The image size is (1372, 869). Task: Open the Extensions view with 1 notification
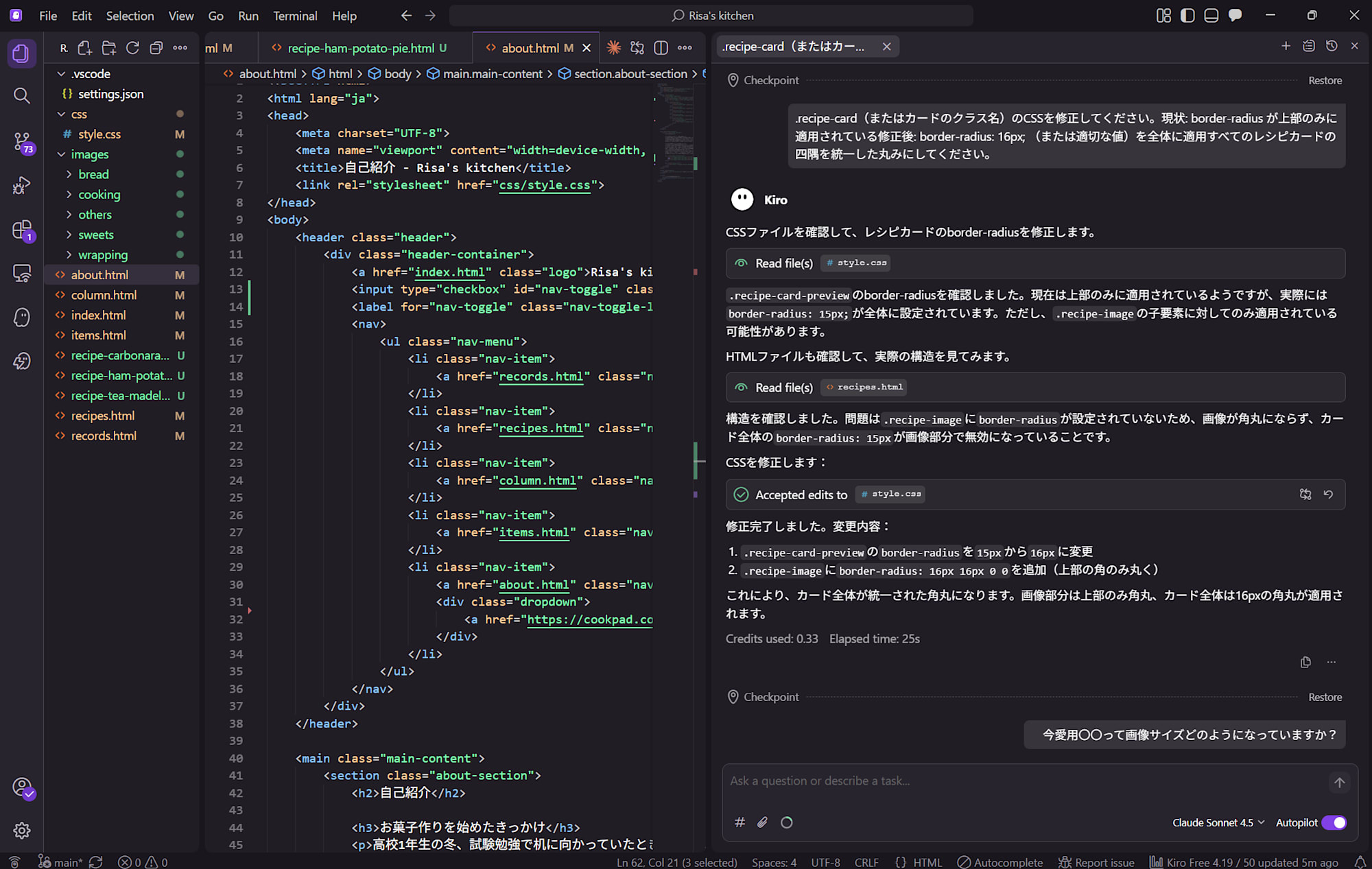[21, 229]
